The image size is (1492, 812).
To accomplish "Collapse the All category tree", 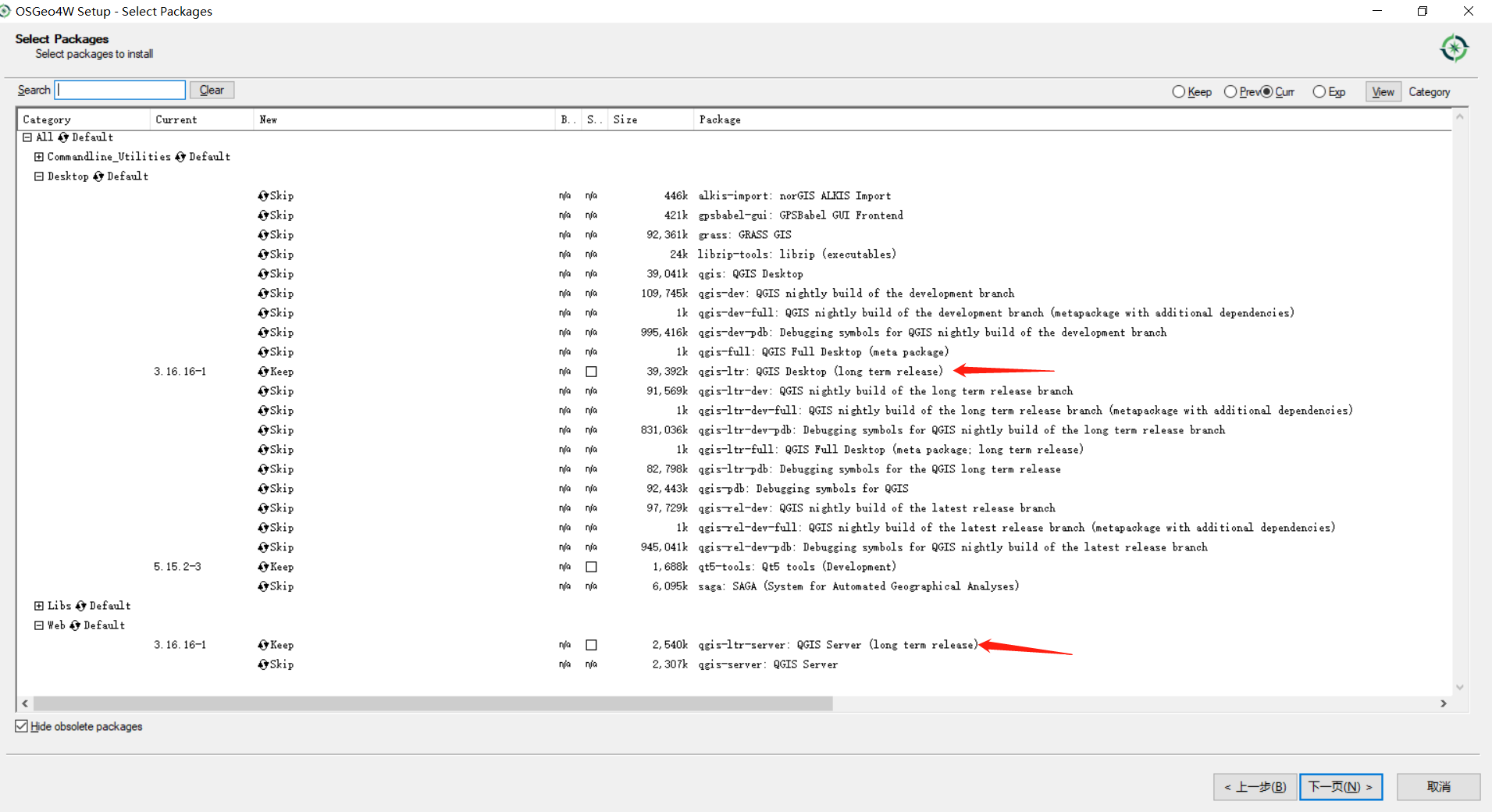I will click(27, 137).
